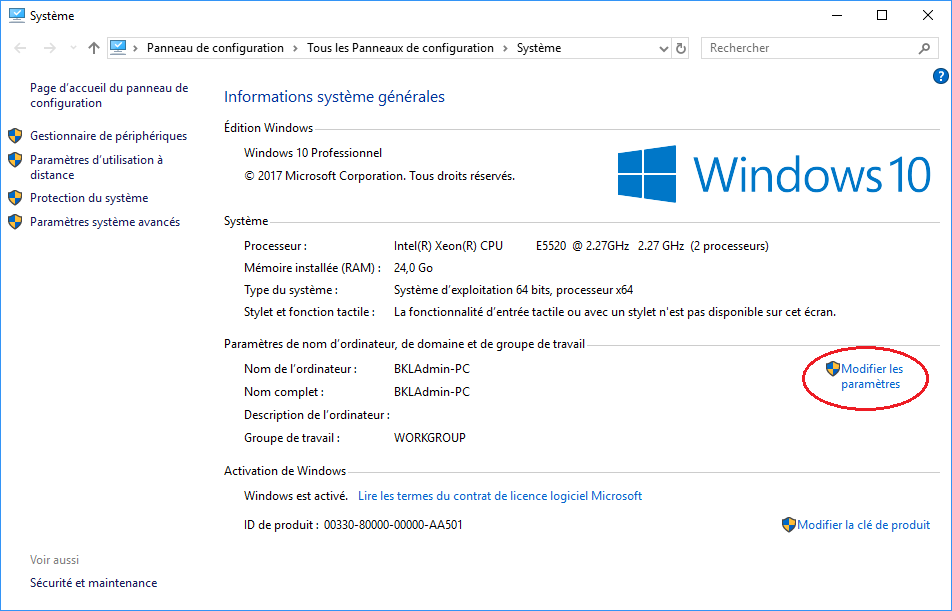Screen dimensions: 952x611
Task: Click BKLAdmin-PC next to Nom complet
Action: coord(432,392)
